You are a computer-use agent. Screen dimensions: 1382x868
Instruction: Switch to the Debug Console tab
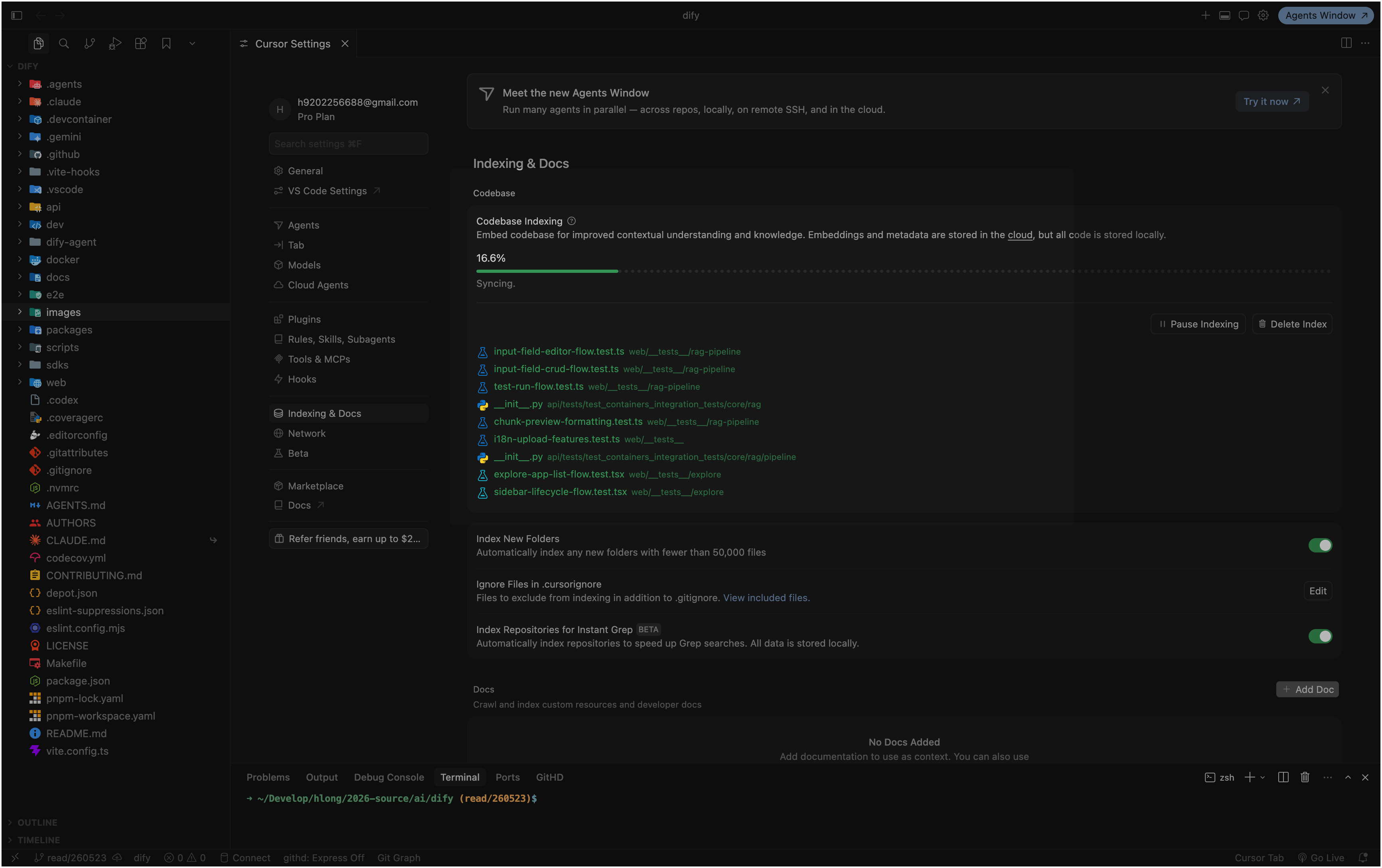pyautogui.click(x=389, y=777)
